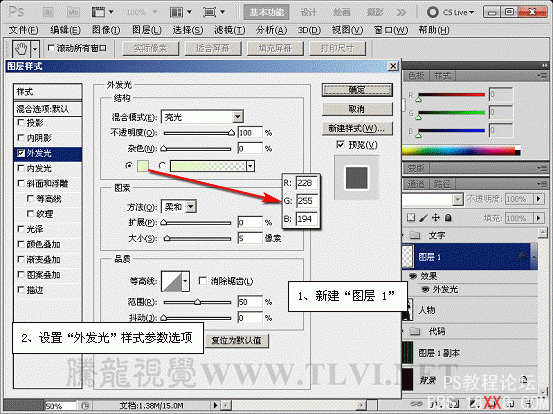
Task: Open the 窗口(W) menu
Action: 391,30
